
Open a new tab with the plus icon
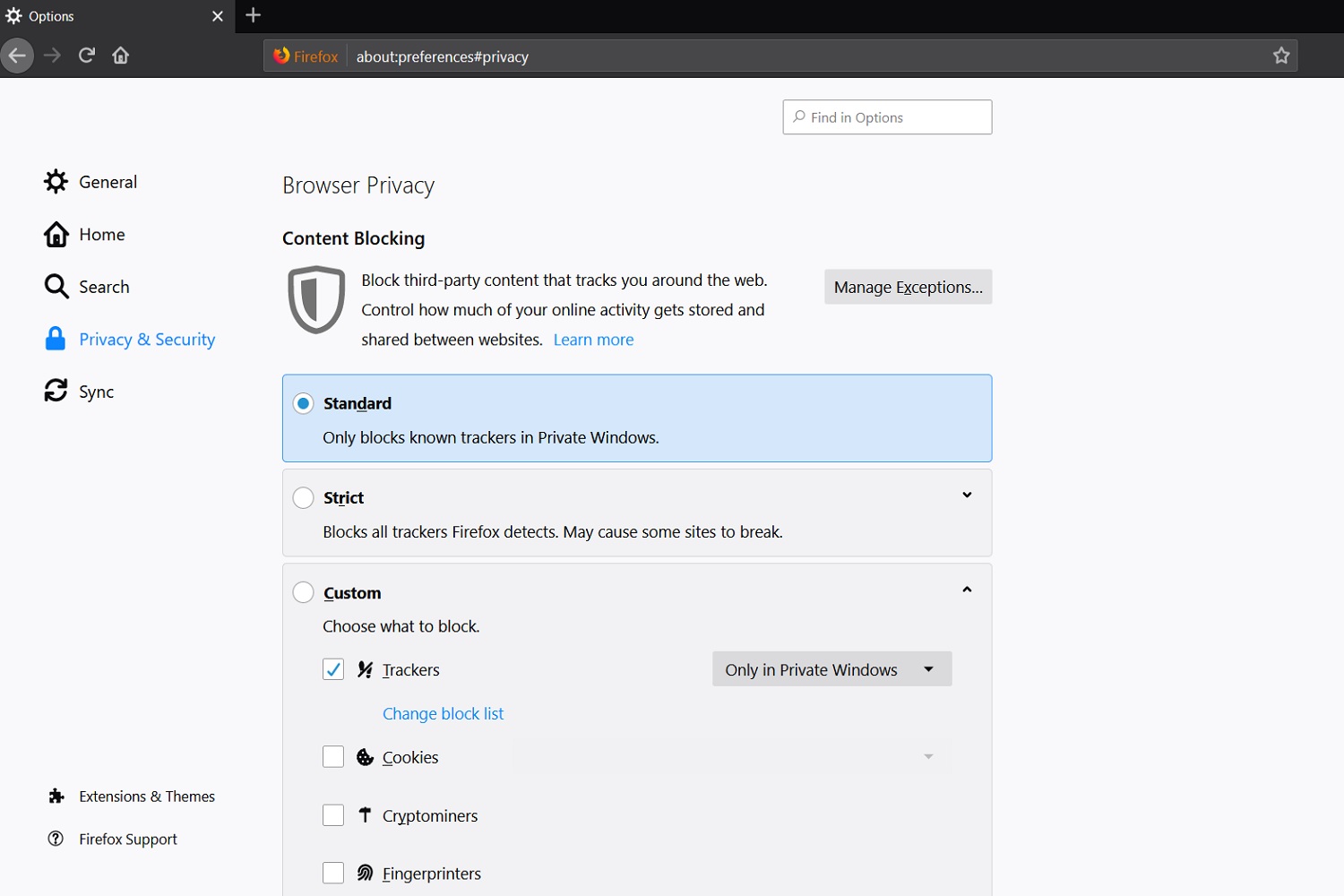pos(254,15)
